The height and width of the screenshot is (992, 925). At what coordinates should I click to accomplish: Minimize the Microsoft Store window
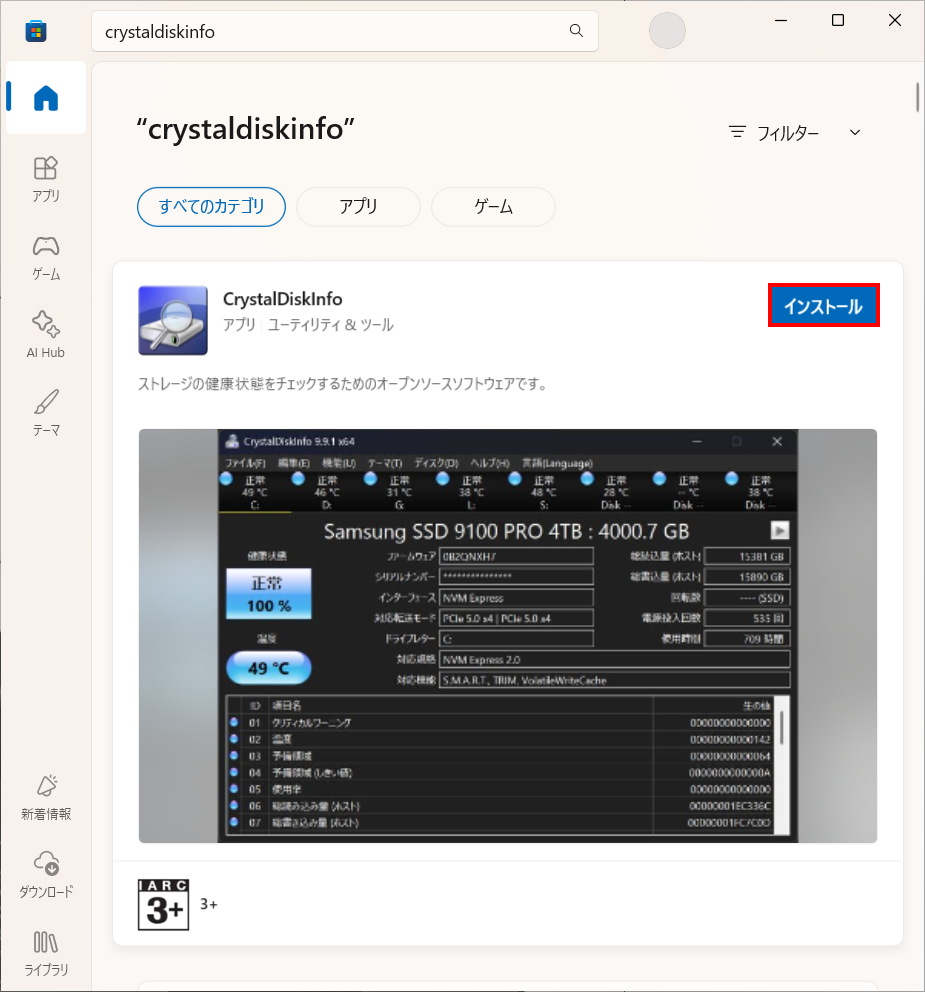pos(781,20)
